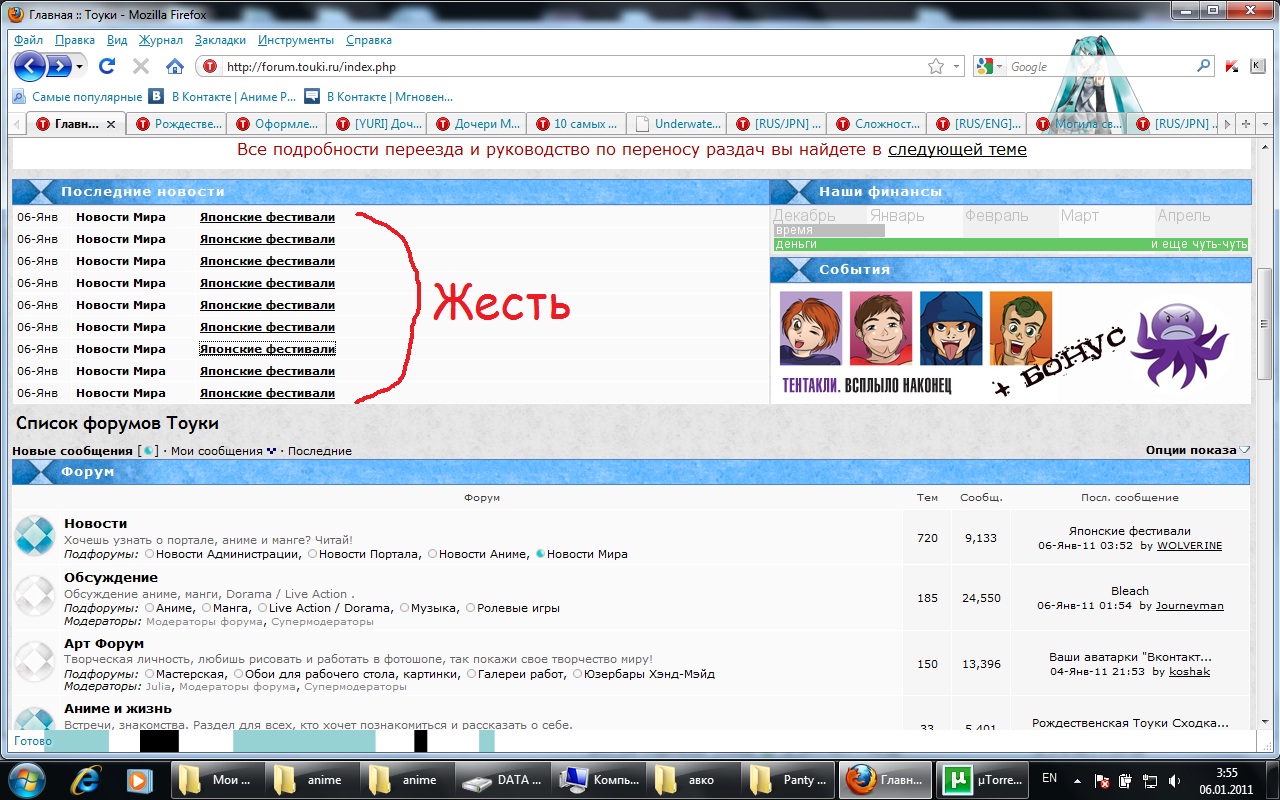Screen dimensions: 1280x800
Task: Click the Мои сообщения link
Action: (217, 451)
